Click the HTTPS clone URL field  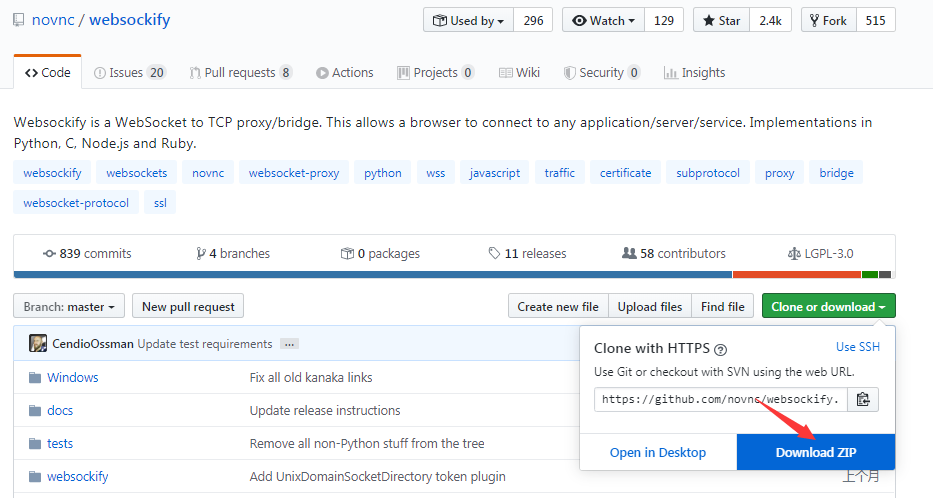(721, 399)
